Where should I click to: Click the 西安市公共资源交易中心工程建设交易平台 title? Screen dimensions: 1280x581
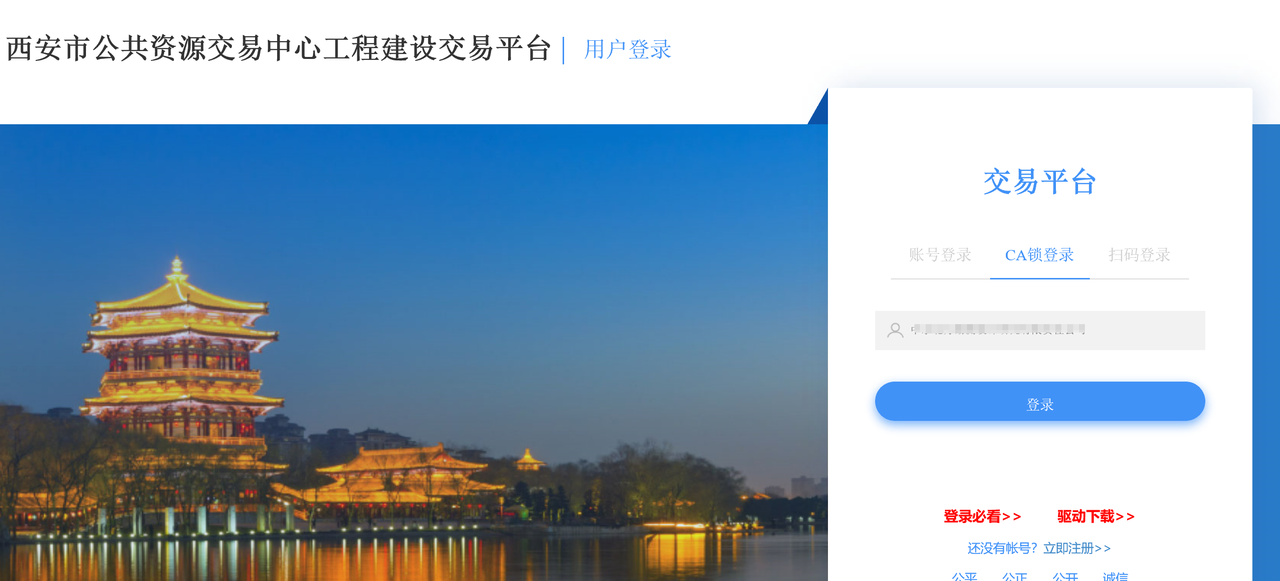coord(279,48)
